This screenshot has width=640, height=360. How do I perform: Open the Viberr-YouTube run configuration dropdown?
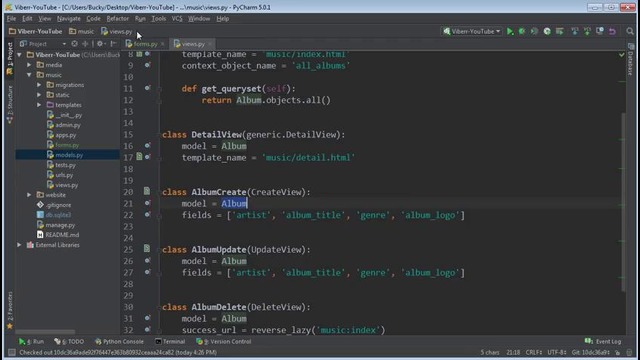[471, 31]
